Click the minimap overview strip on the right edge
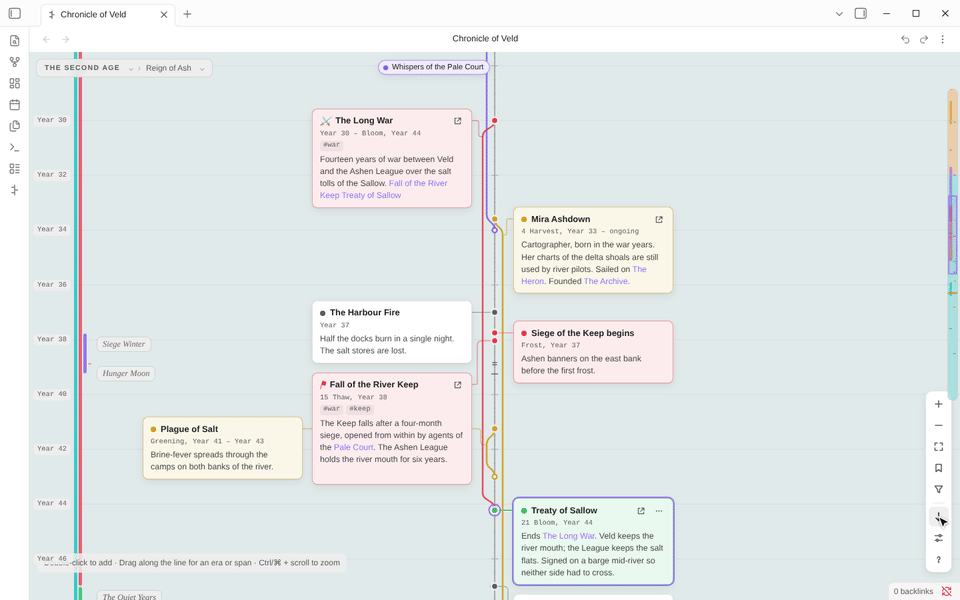This screenshot has height=600, width=960. click(953, 245)
